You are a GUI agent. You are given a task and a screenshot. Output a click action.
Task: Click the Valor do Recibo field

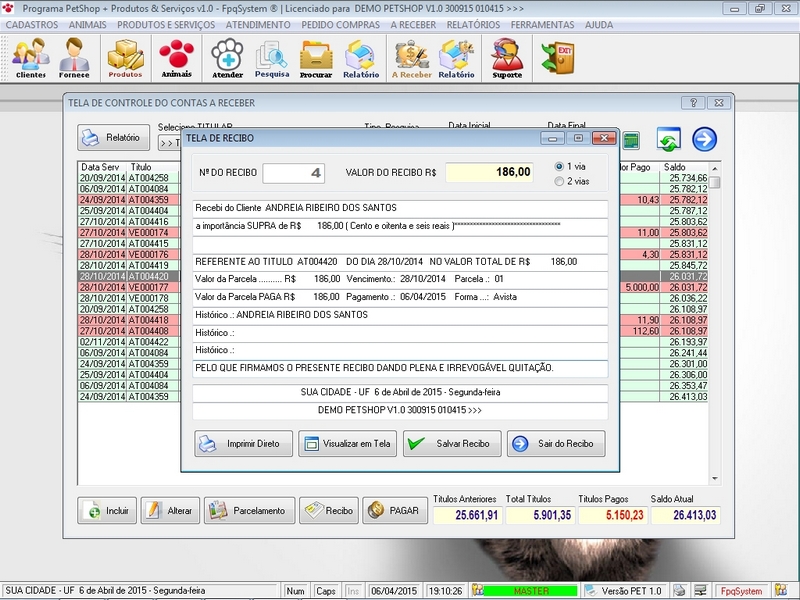[489, 172]
